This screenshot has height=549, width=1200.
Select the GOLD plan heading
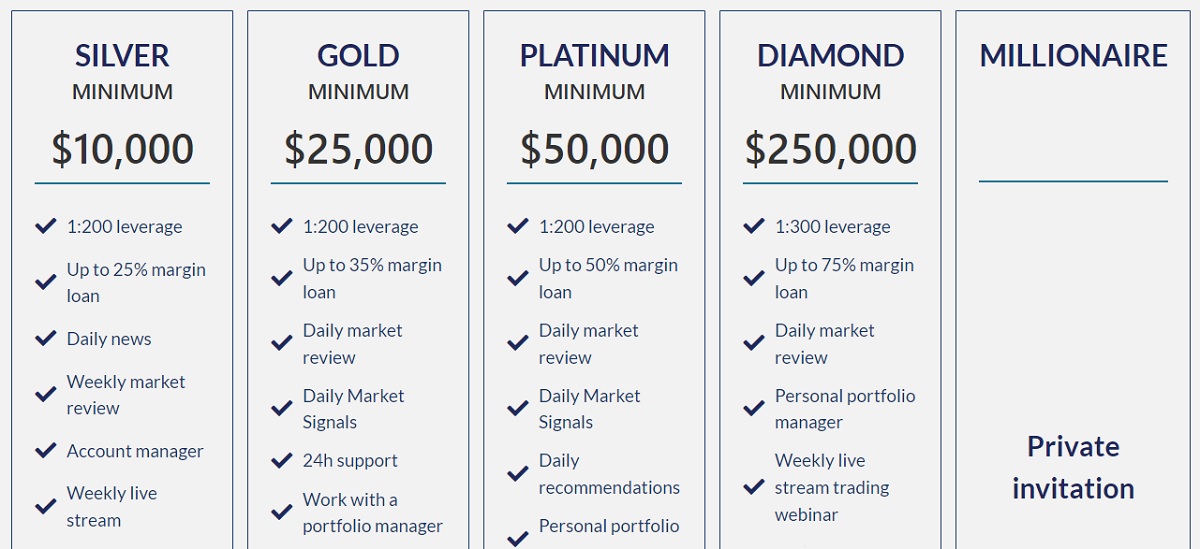[x=358, y=55]
